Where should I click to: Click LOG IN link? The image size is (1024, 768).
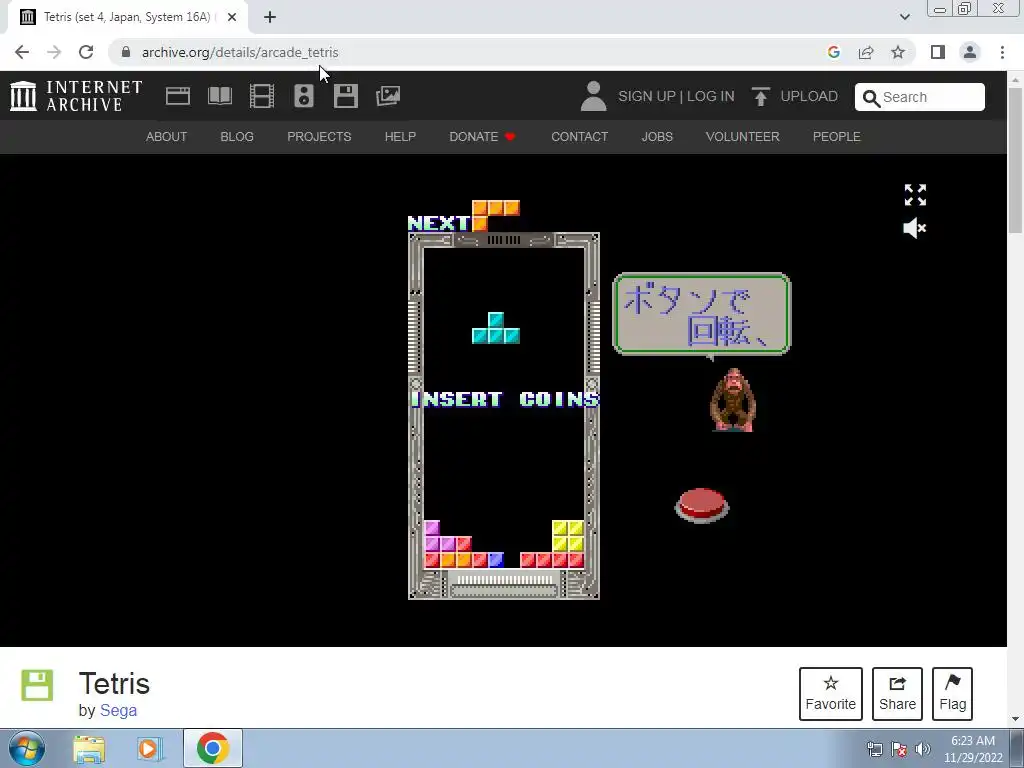711,96
